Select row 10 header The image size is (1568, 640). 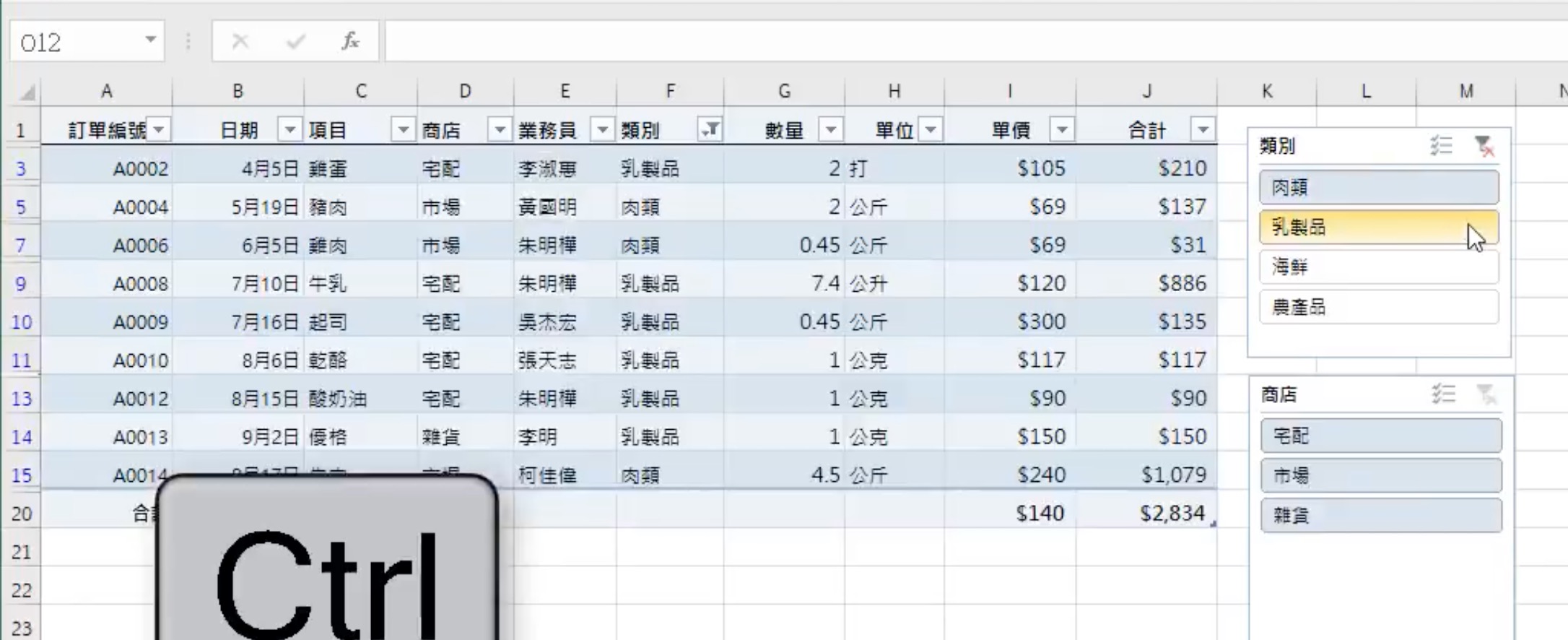20,321
